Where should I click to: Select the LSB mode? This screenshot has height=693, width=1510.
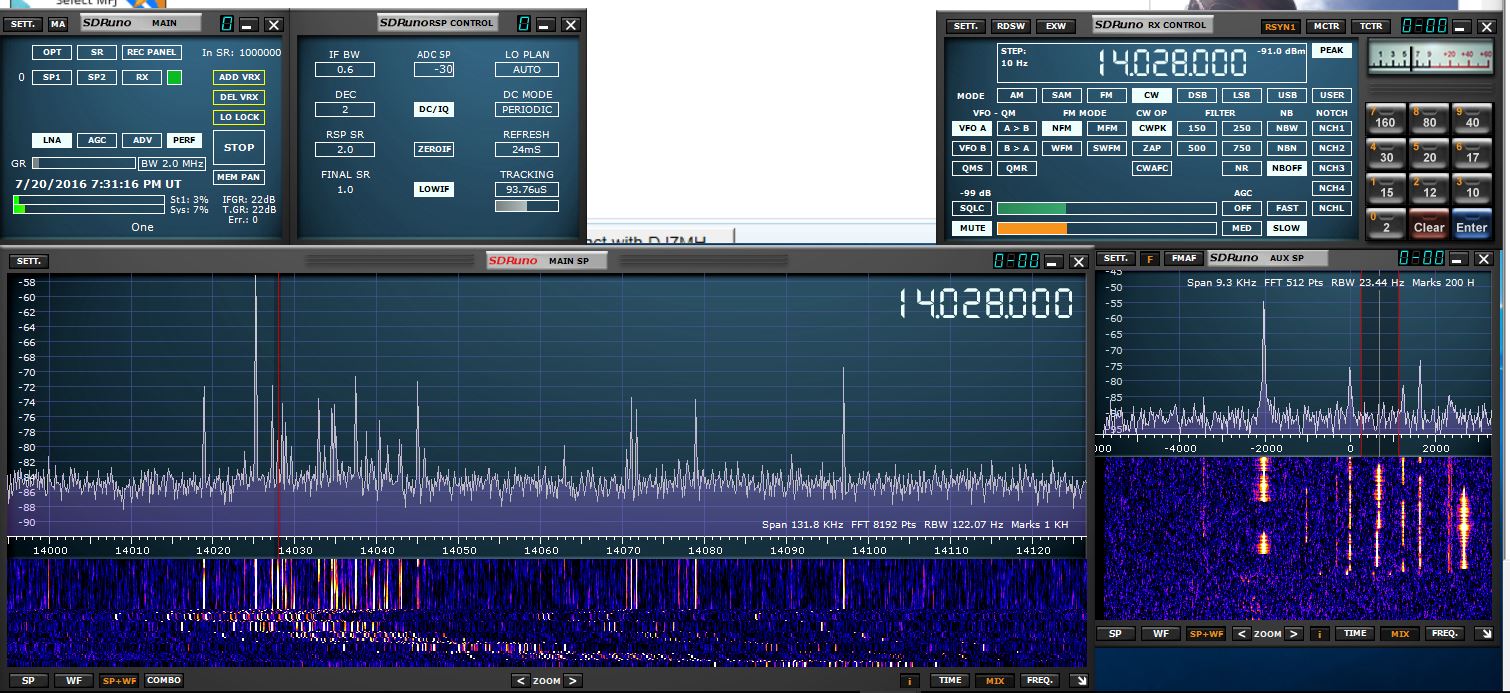[x=1241, y=96]
